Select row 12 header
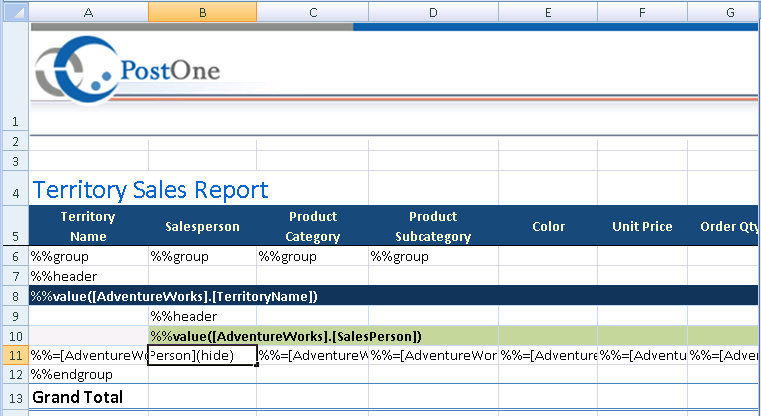Screen dimensions: 761x416 pos(16,374)
